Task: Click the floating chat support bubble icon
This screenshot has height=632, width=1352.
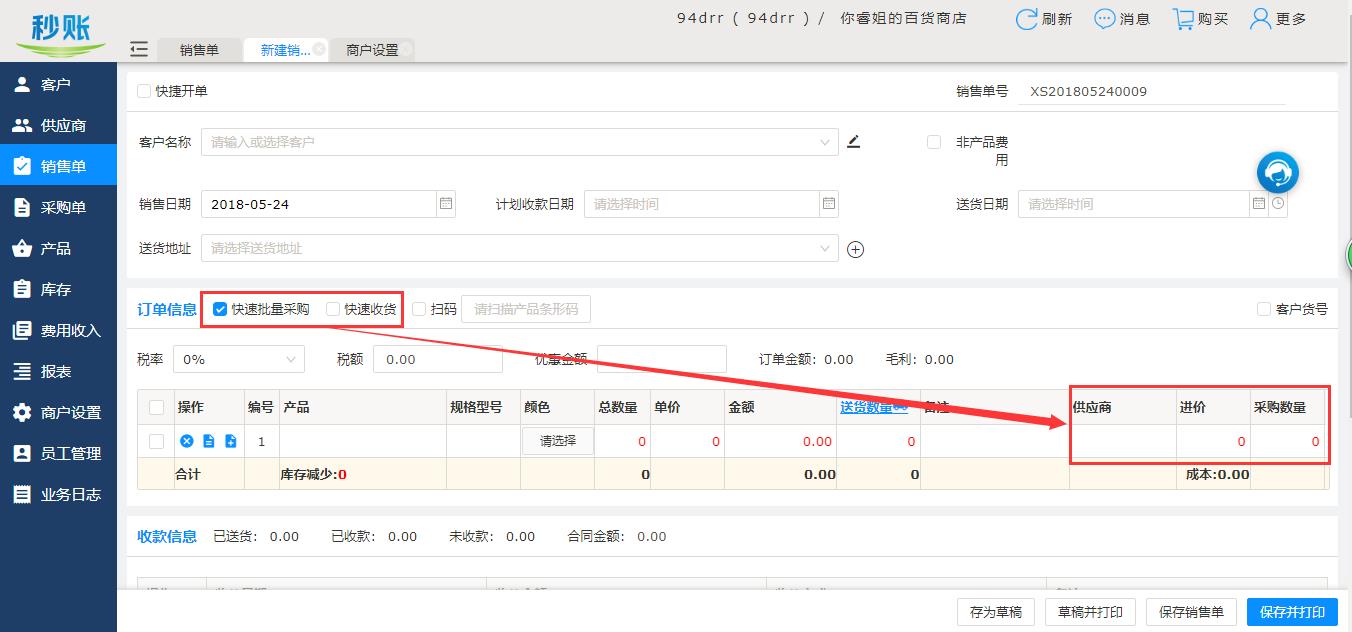Action: pos(1277,171)
